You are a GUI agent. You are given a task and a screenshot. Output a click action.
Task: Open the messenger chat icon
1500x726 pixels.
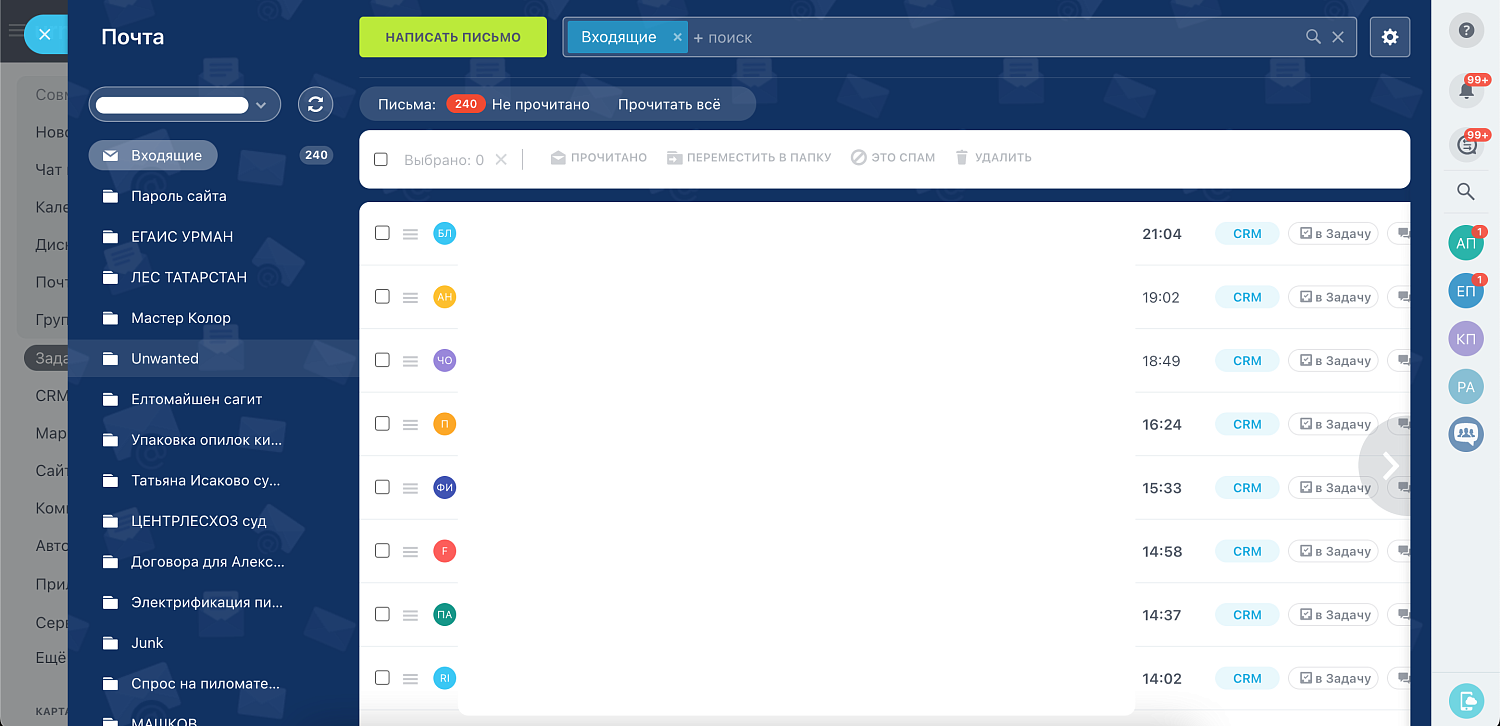click(1465, 145)
